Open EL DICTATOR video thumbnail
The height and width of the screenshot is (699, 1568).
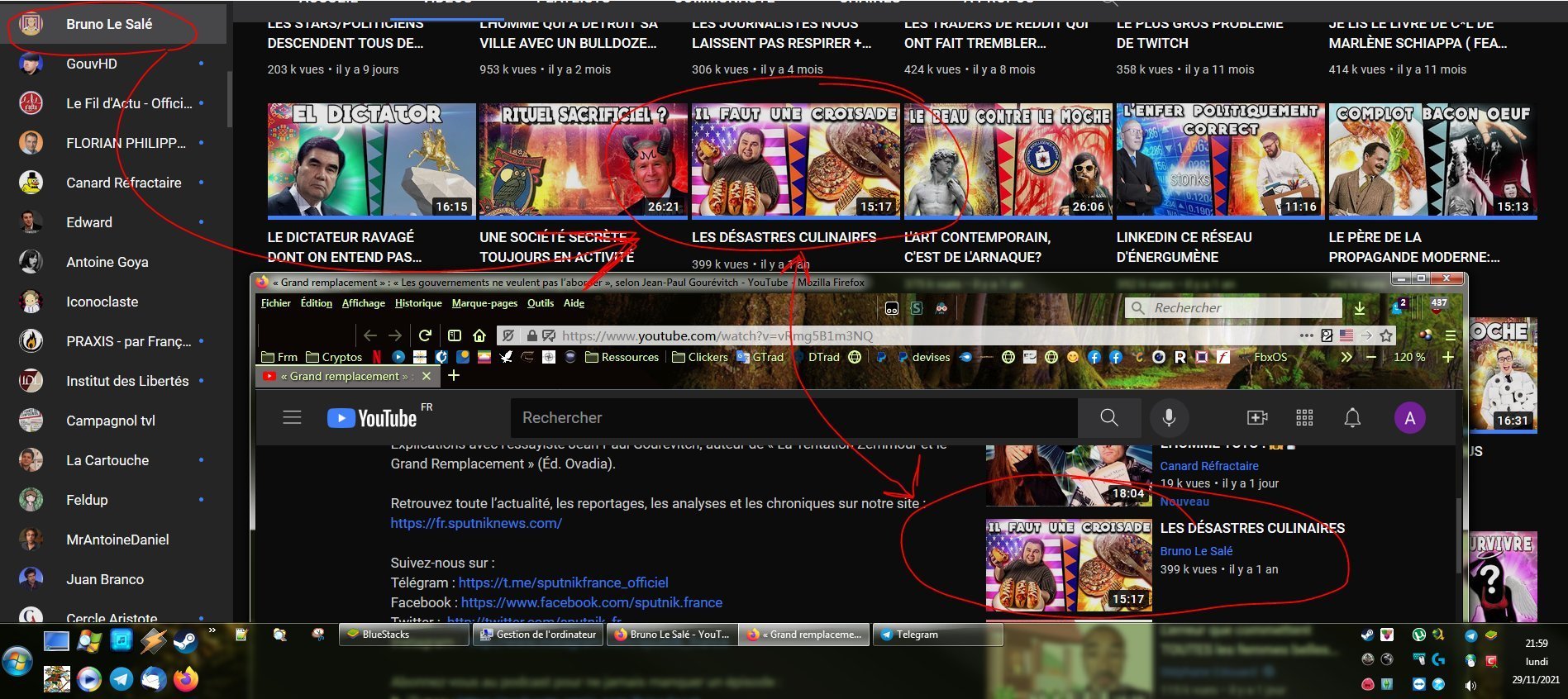[x=372, y=160]
